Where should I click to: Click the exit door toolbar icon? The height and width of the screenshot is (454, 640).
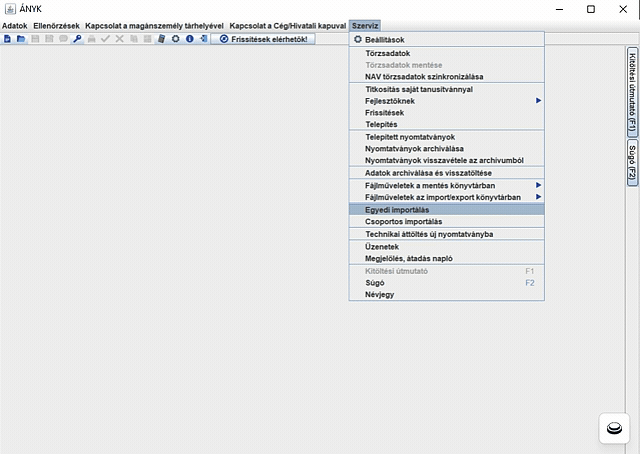(204, 39)
